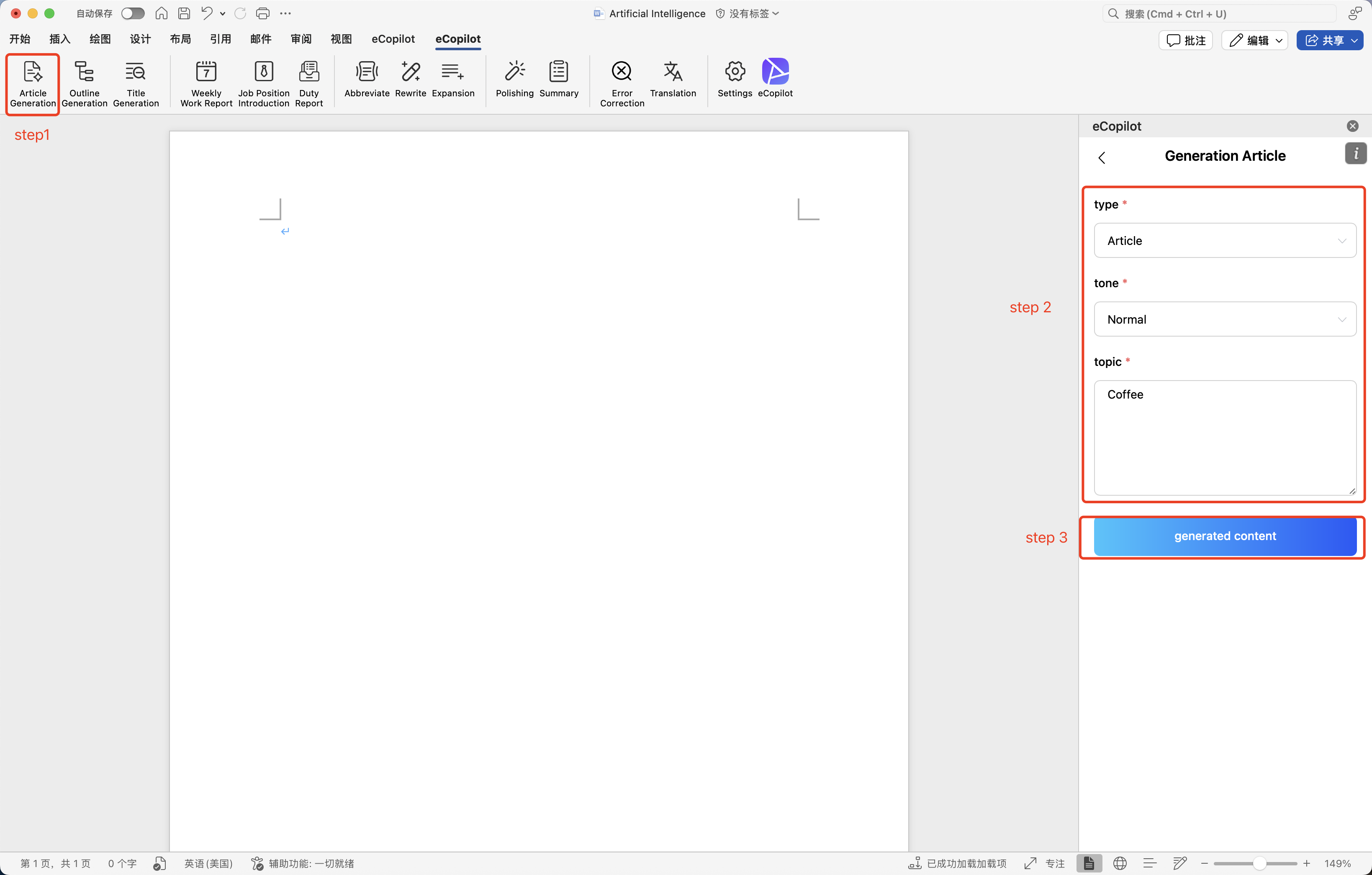This screenshot has width=1372, height=875.
Task: Open the 插入 (Insert) ribbon tab
Action: pyautogui.click(x=59, y=39)
